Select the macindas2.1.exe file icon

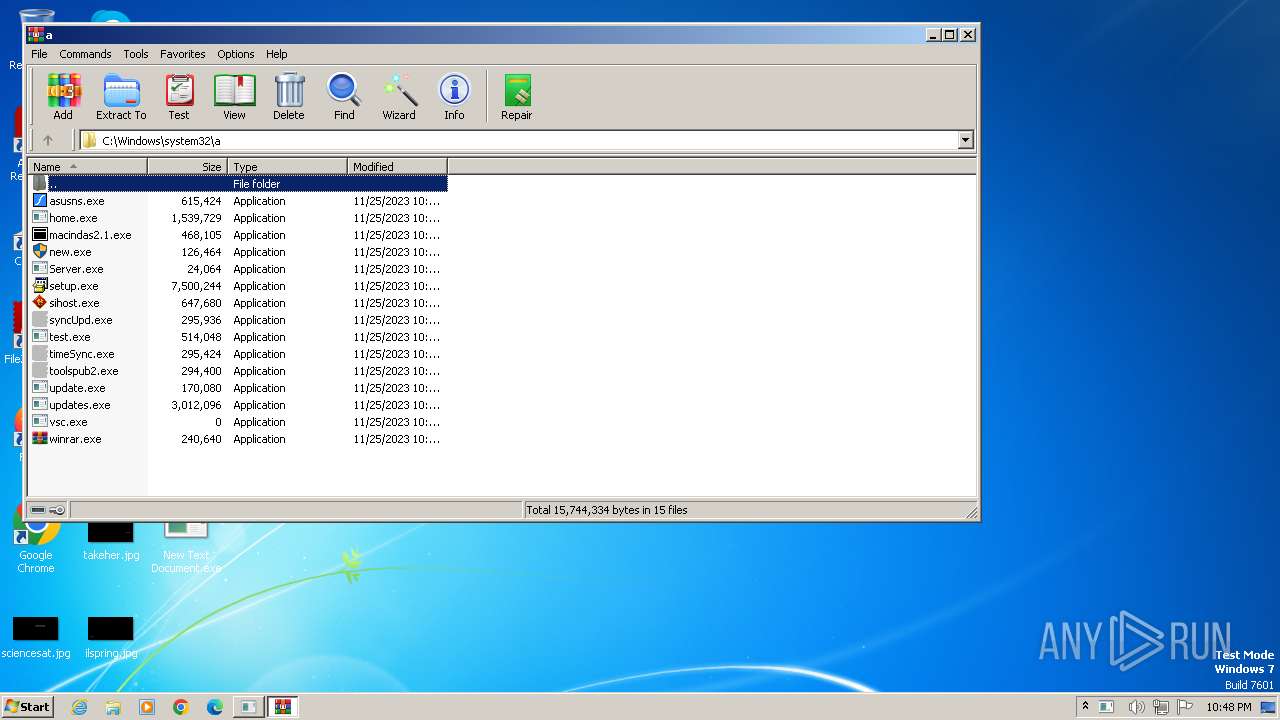[40, 235]
